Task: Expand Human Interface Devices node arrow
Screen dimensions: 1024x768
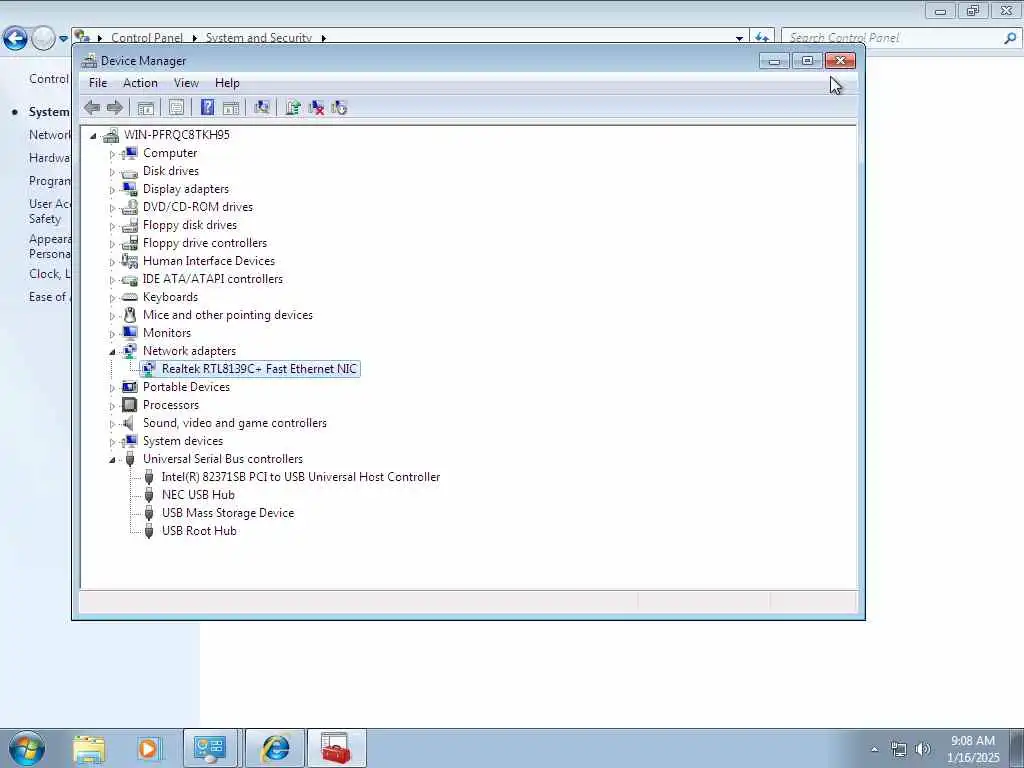Action: coord(112,262)
